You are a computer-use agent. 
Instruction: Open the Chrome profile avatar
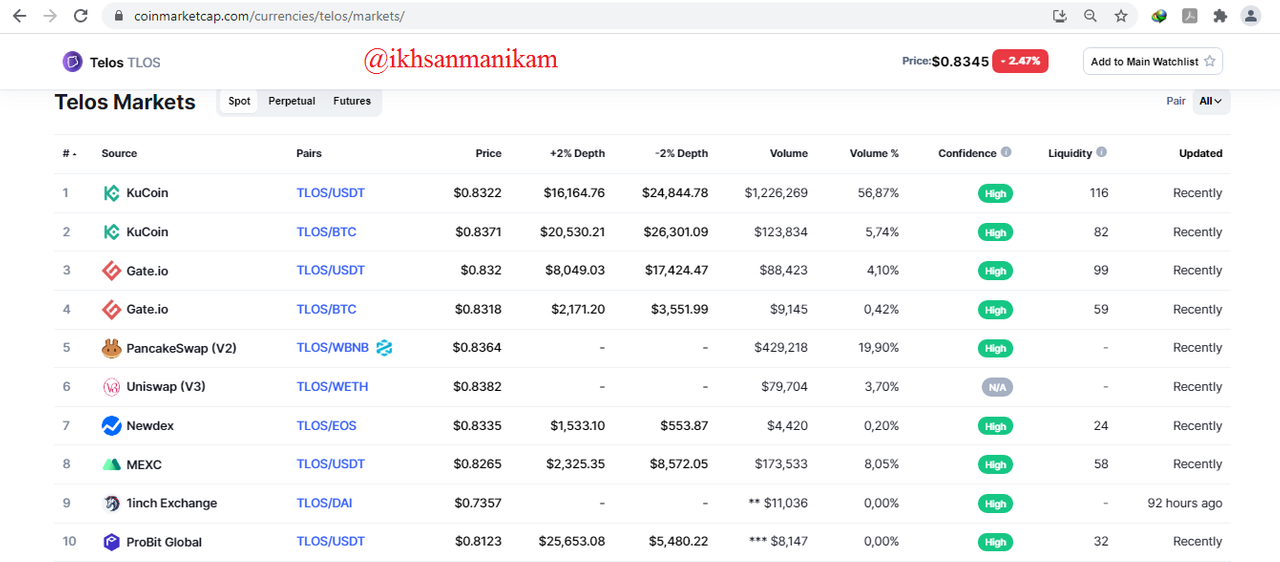tap(1251, 16)
